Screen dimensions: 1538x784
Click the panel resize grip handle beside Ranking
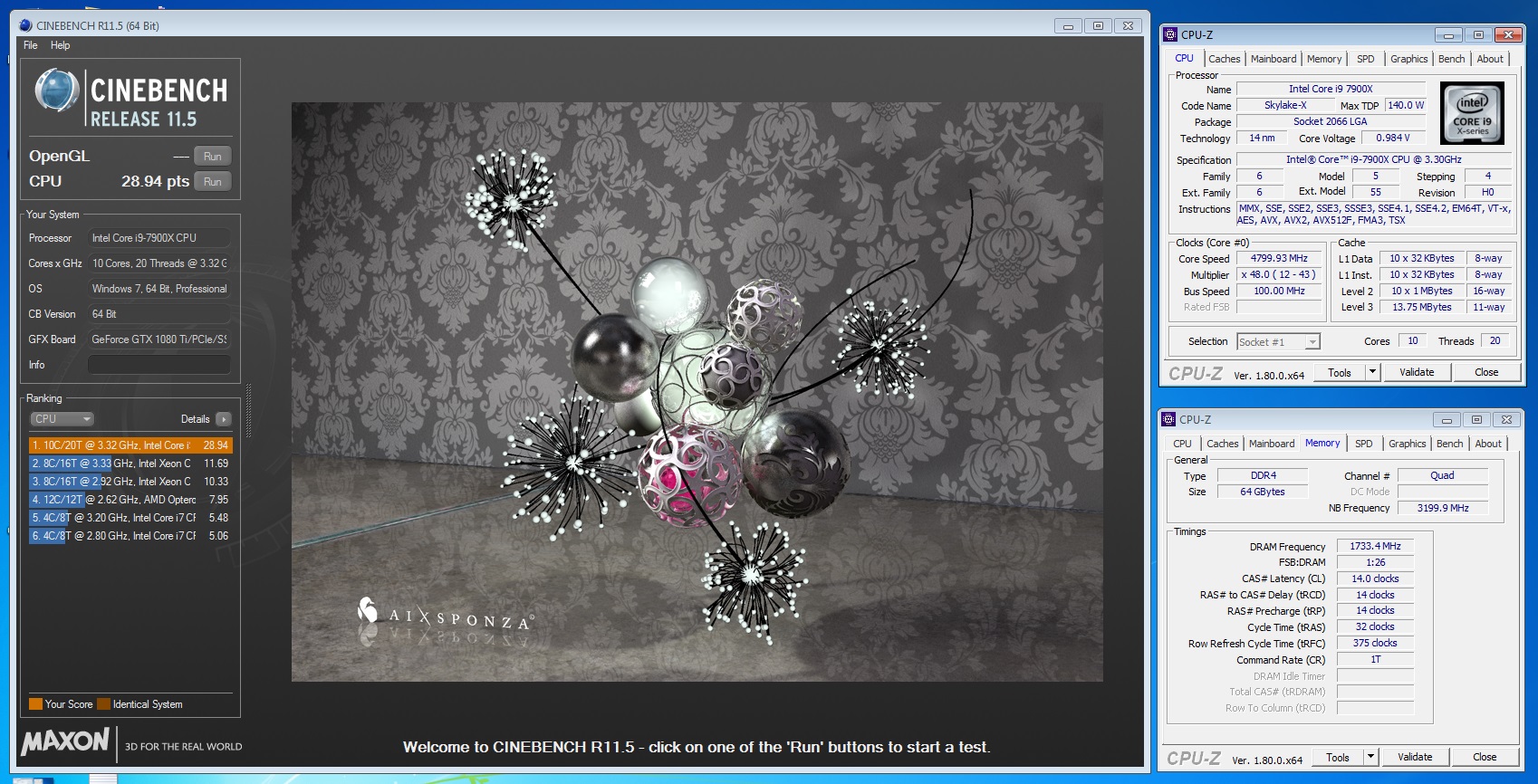247,410
